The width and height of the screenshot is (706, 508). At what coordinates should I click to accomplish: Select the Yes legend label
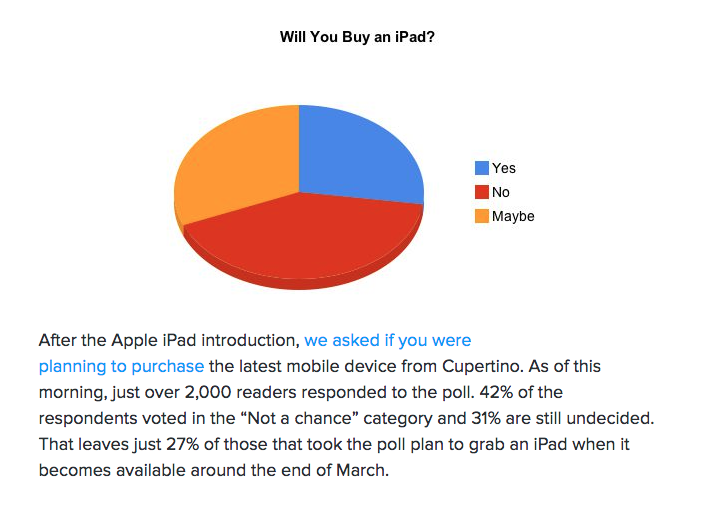click(504, 168)
